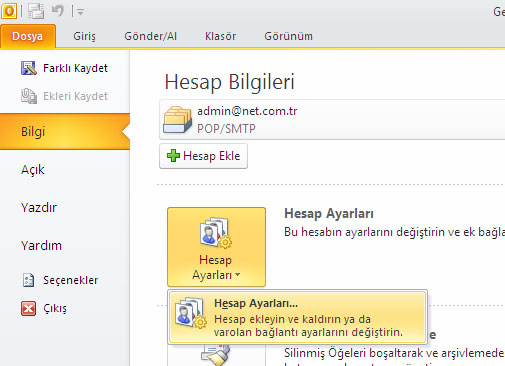Click the Seçenekler options icon
The height and width of the screenshot is (366, 505).
pyautogui.click(x=28, y=280)
